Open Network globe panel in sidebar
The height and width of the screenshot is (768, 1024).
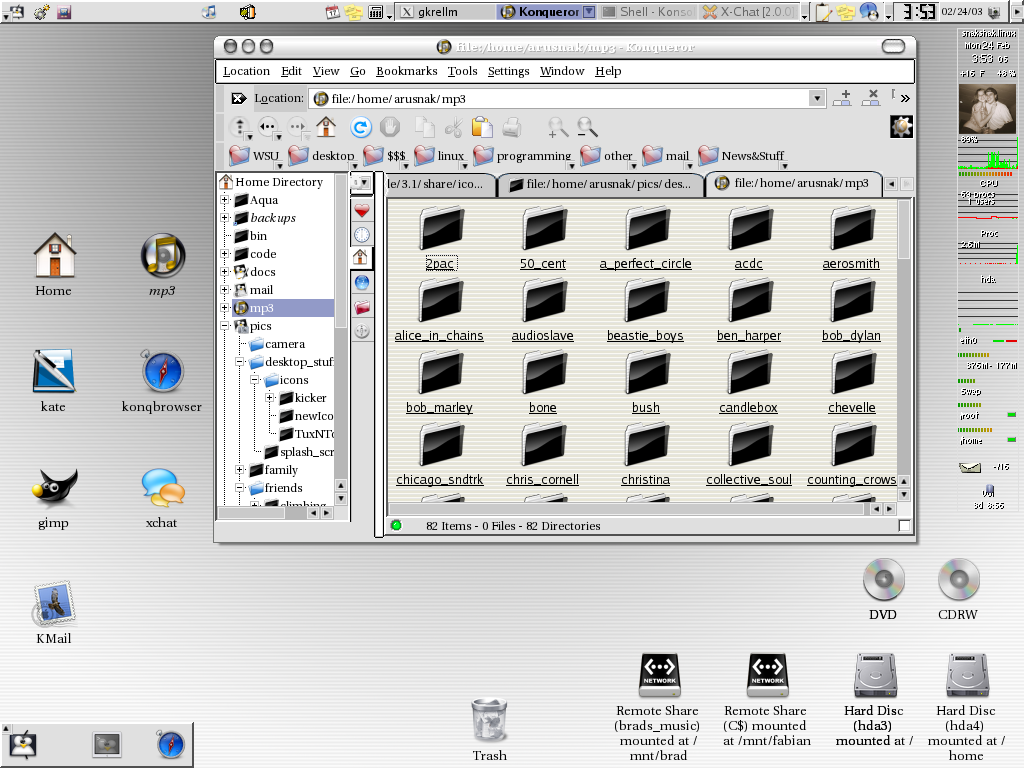[x=362, y=282]
